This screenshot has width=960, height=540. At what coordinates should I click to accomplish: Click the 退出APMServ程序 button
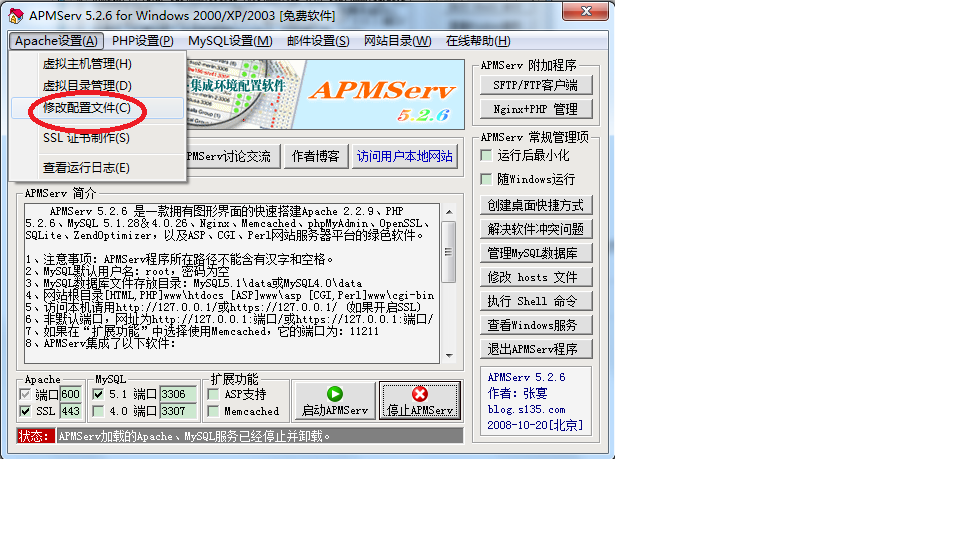coord(536,349)
